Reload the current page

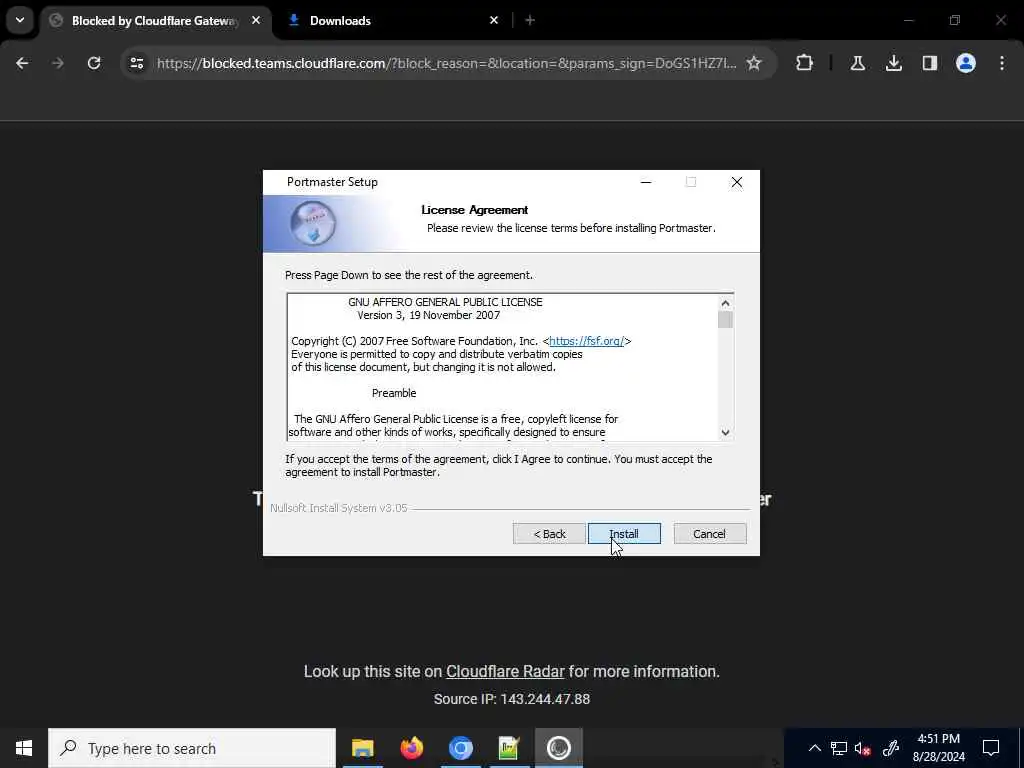point(94,63)
